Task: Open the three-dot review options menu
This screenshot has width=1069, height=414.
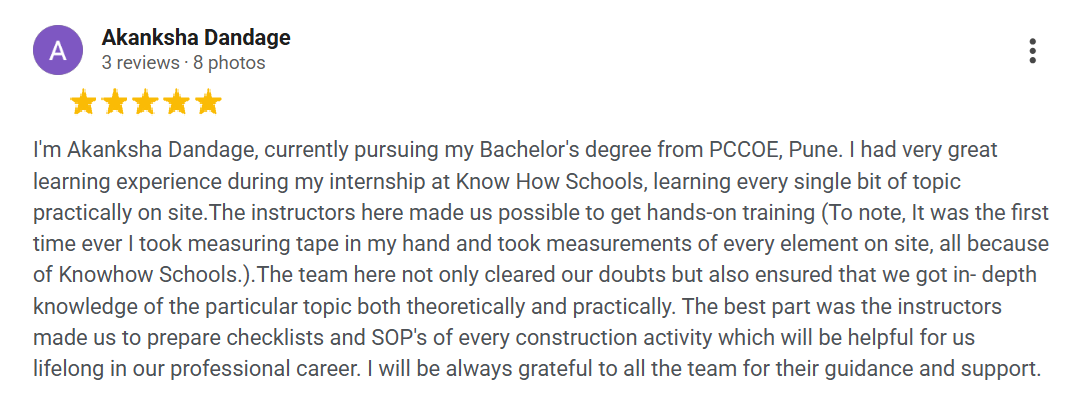Action: (1032, 51)
